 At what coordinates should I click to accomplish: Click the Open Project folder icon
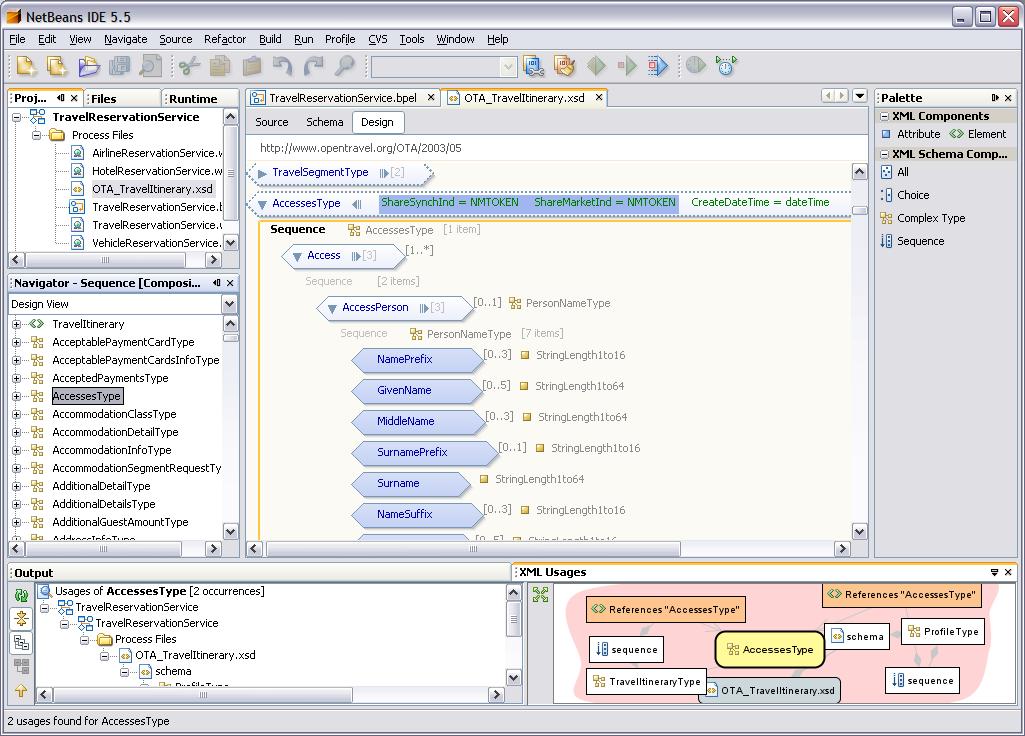[x=89, y=66]
